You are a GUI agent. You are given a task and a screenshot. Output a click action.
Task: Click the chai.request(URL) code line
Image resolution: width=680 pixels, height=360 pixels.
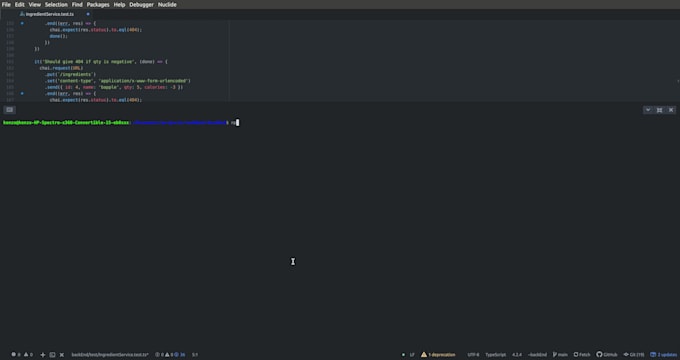coord(61,68)
